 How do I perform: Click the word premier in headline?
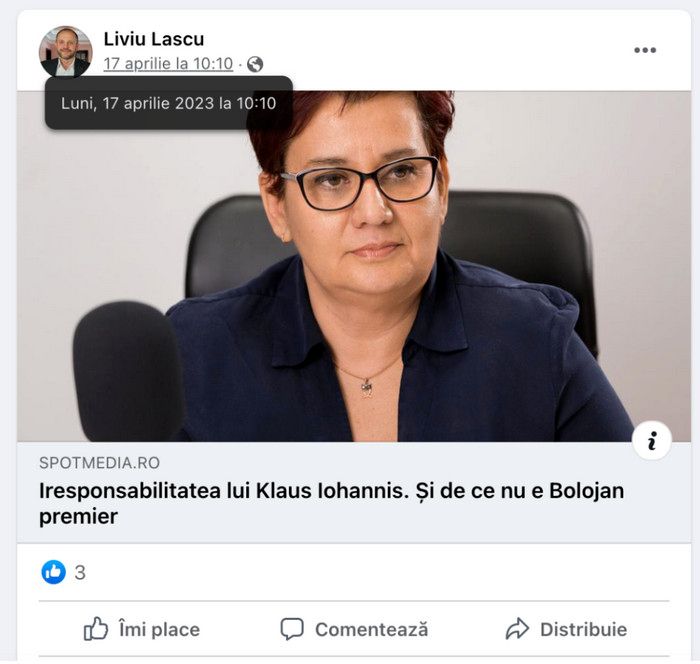79,517
